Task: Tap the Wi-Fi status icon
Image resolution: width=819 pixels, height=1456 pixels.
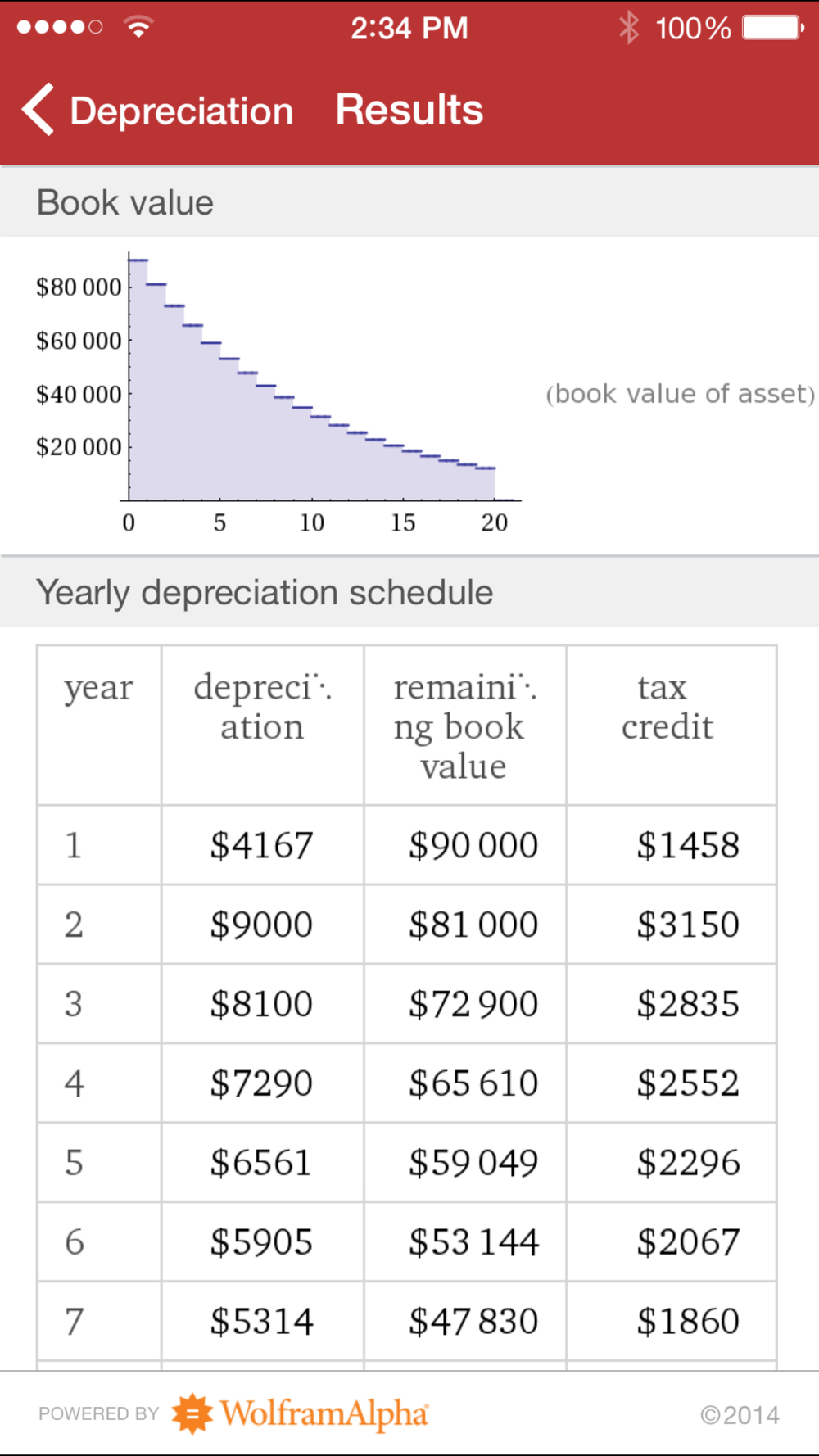Action: click(139, 27)
